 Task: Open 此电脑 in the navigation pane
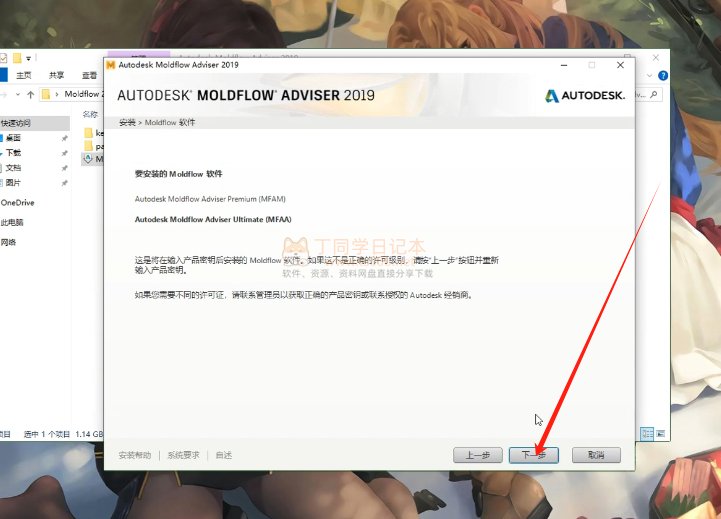click(x=12, y=222)
